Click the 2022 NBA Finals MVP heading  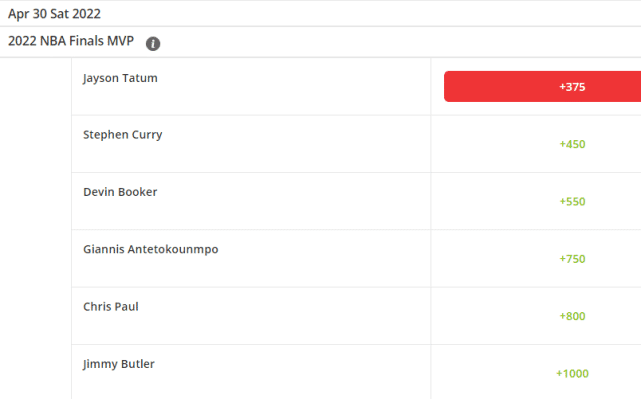point(71,41)
